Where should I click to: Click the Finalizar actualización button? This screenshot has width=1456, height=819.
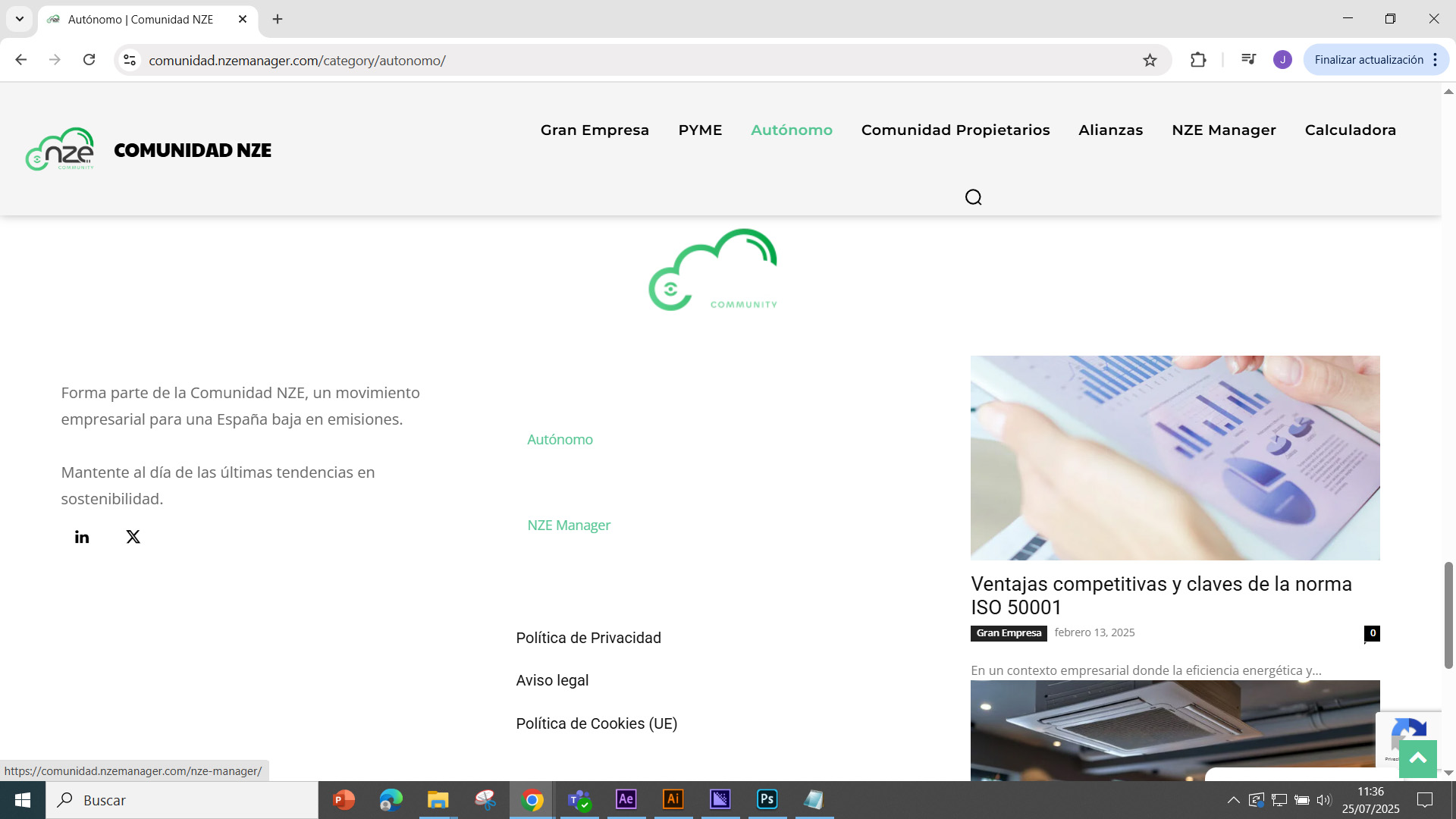click(1368, 60)
